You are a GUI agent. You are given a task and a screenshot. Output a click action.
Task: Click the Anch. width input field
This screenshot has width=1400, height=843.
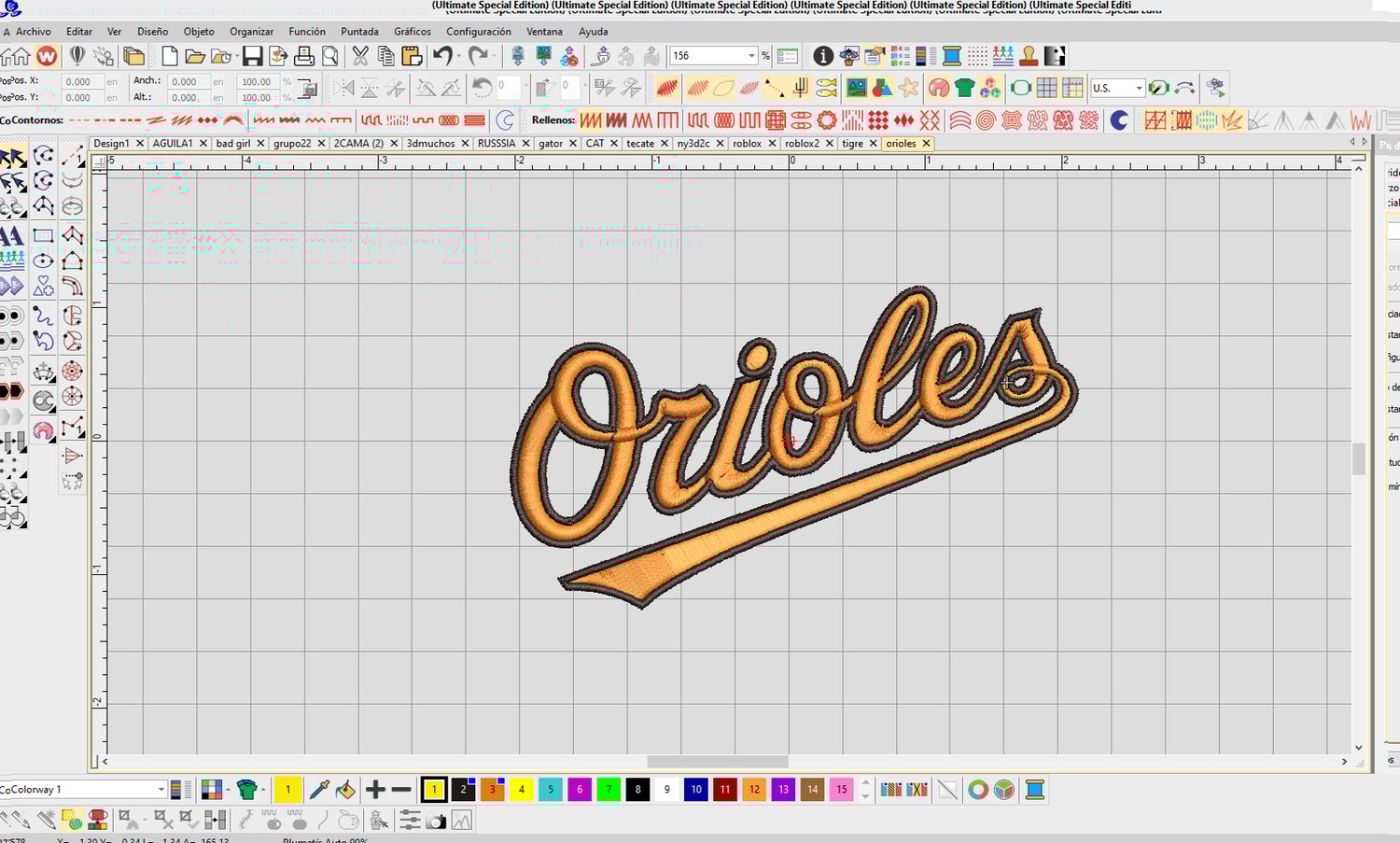click(x=188, y=81)
